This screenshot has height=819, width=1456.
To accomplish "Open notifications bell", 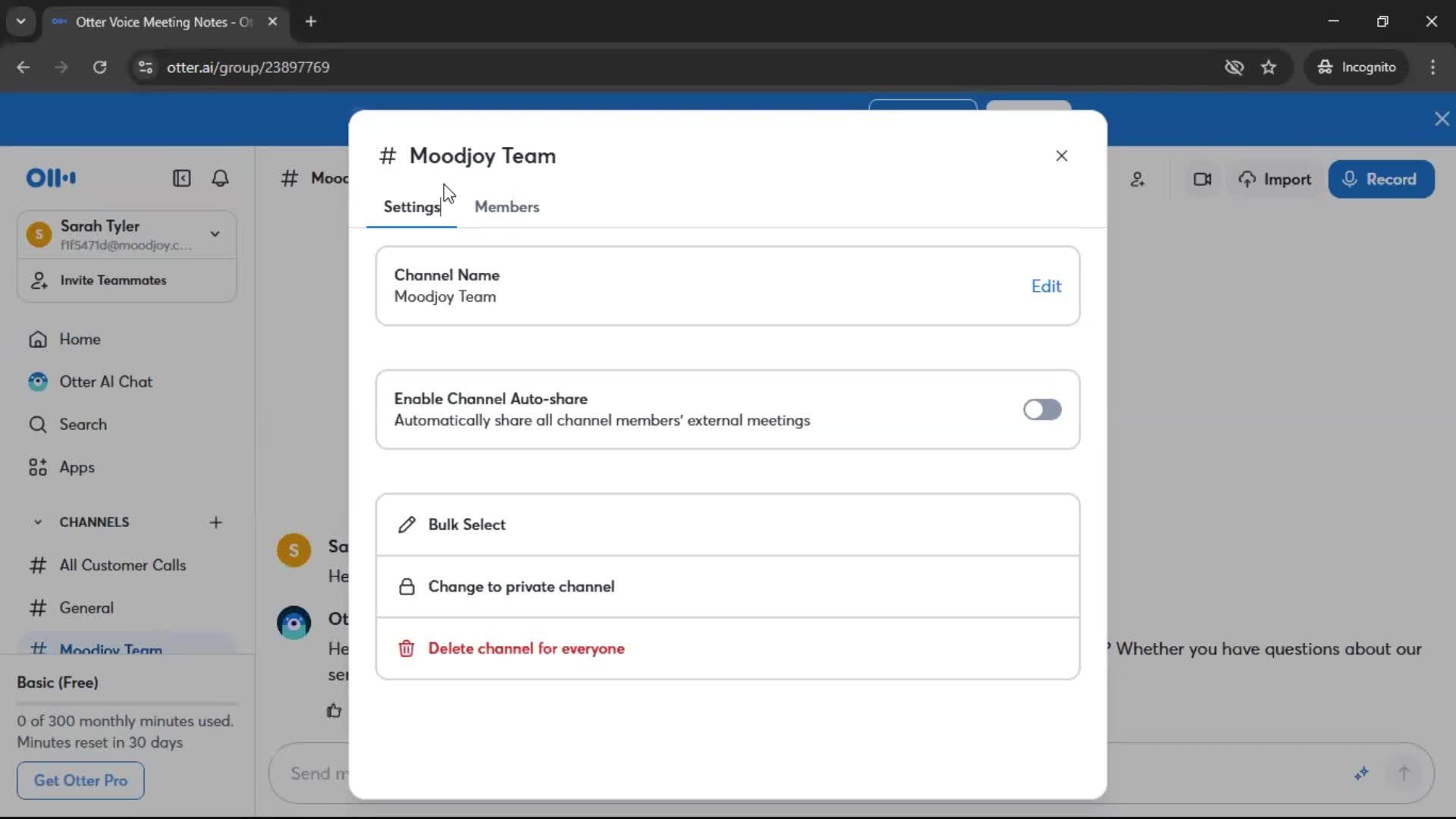I will pos(220,178).
